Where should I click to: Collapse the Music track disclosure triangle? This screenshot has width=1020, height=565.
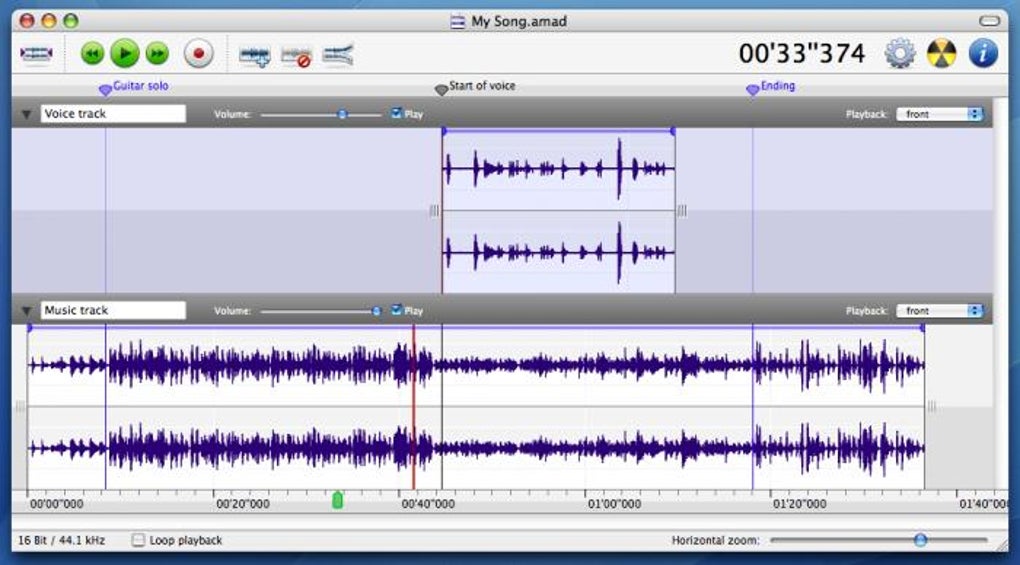[27, 311]
